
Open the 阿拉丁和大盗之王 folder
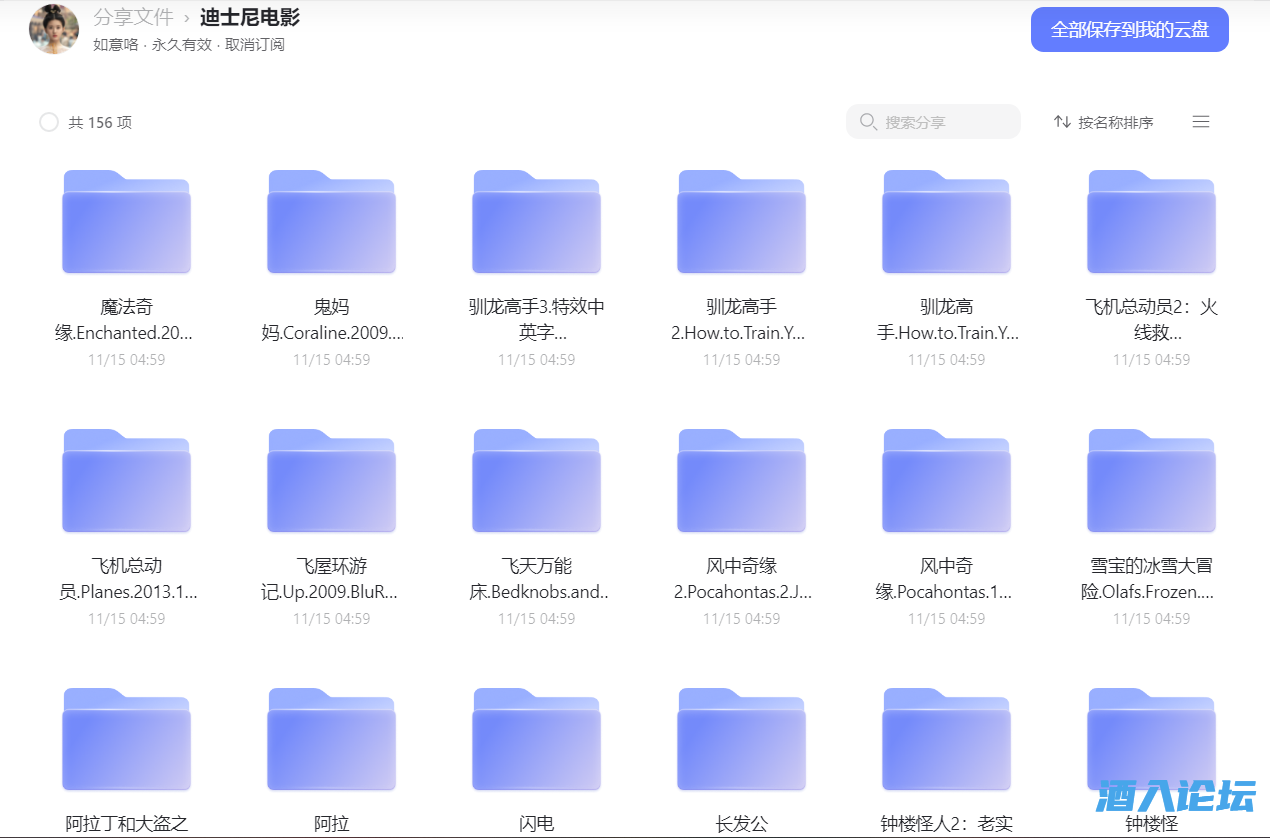point(126,738)
